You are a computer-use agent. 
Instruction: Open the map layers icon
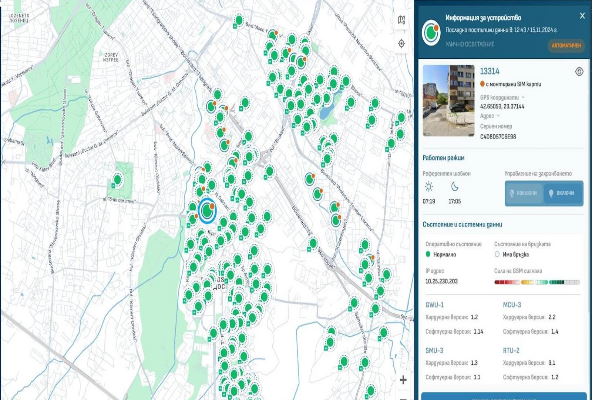[402, 19]
